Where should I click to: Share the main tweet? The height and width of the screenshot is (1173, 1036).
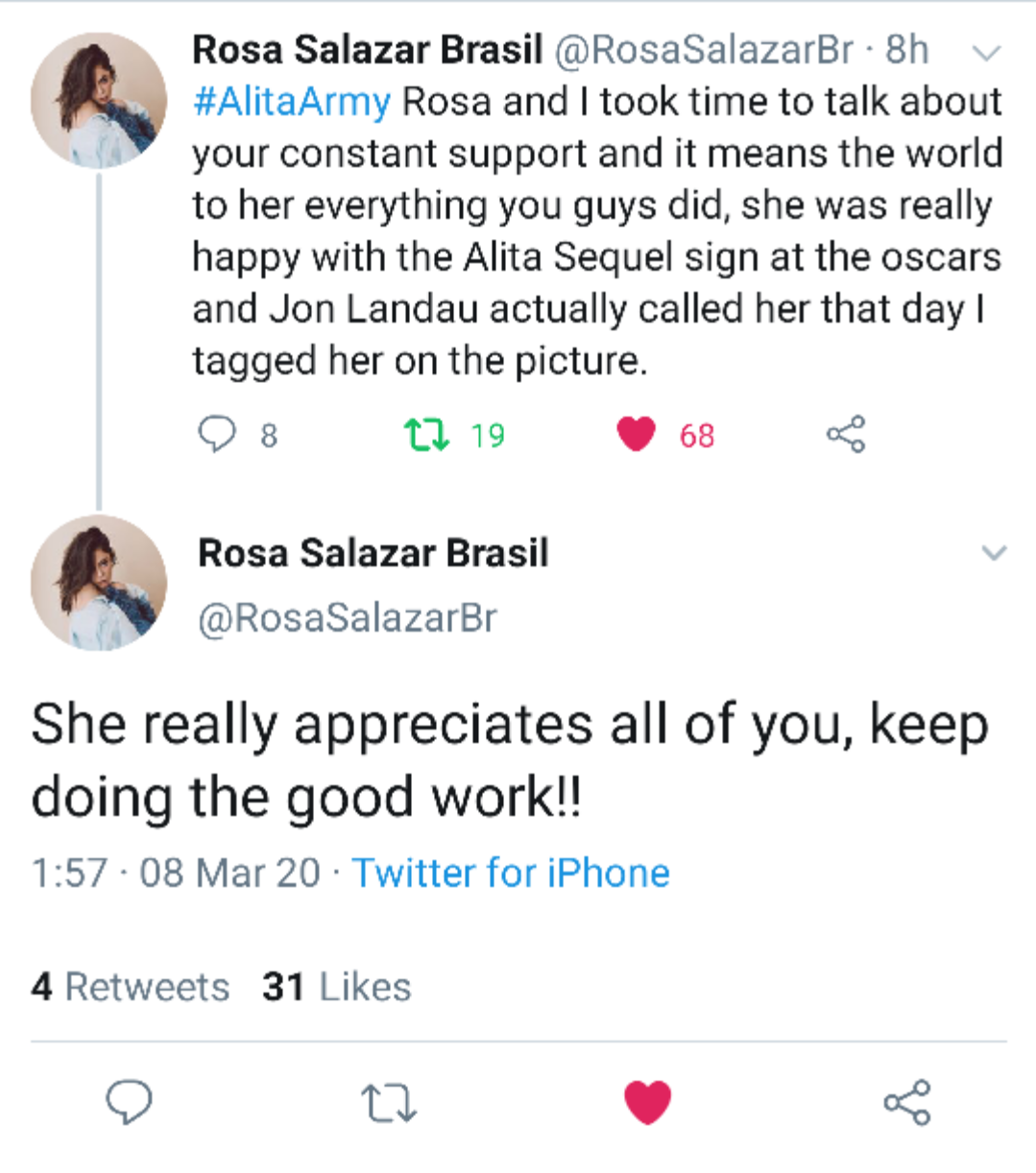[x=906, y=1102]
